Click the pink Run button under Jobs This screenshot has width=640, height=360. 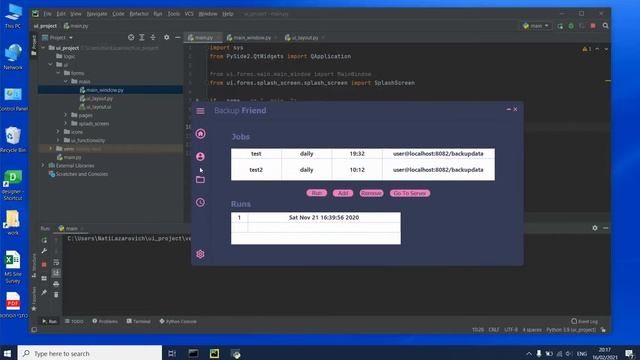point(316,193)
